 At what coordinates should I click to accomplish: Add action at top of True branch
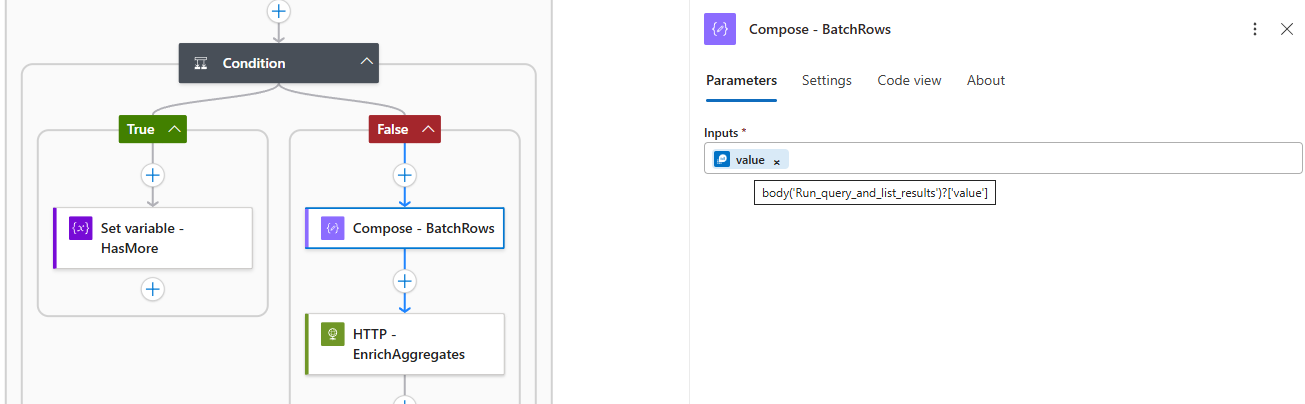[x=152, y=175]
